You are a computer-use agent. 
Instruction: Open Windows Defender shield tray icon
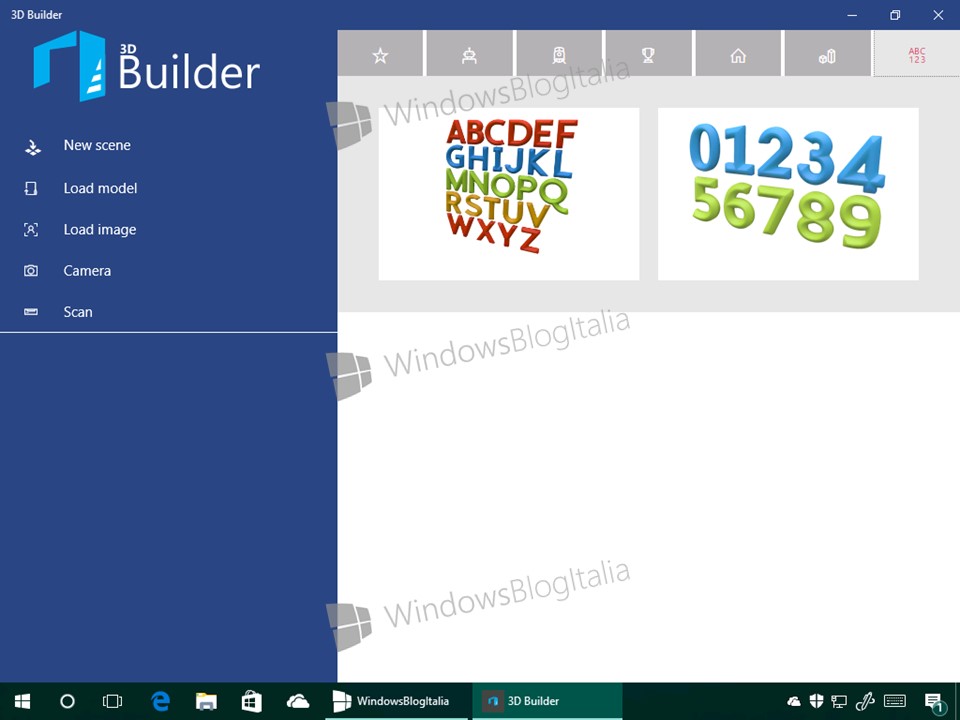click(x=816, y=701)
